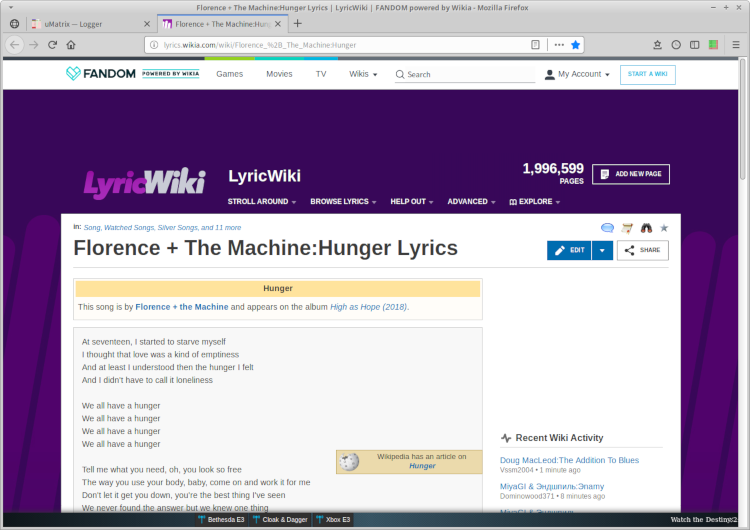Open the Silver Songs category link

(x=178, y=228)
